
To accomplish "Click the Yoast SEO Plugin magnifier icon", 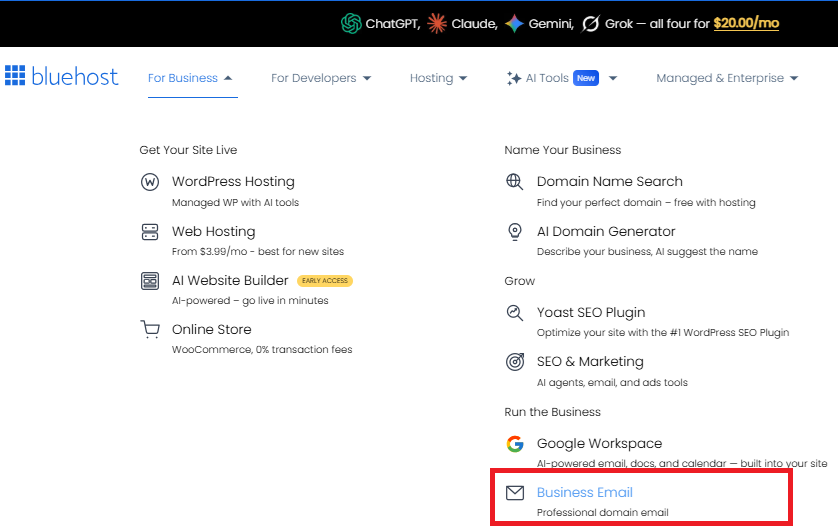I will (515, 313).
